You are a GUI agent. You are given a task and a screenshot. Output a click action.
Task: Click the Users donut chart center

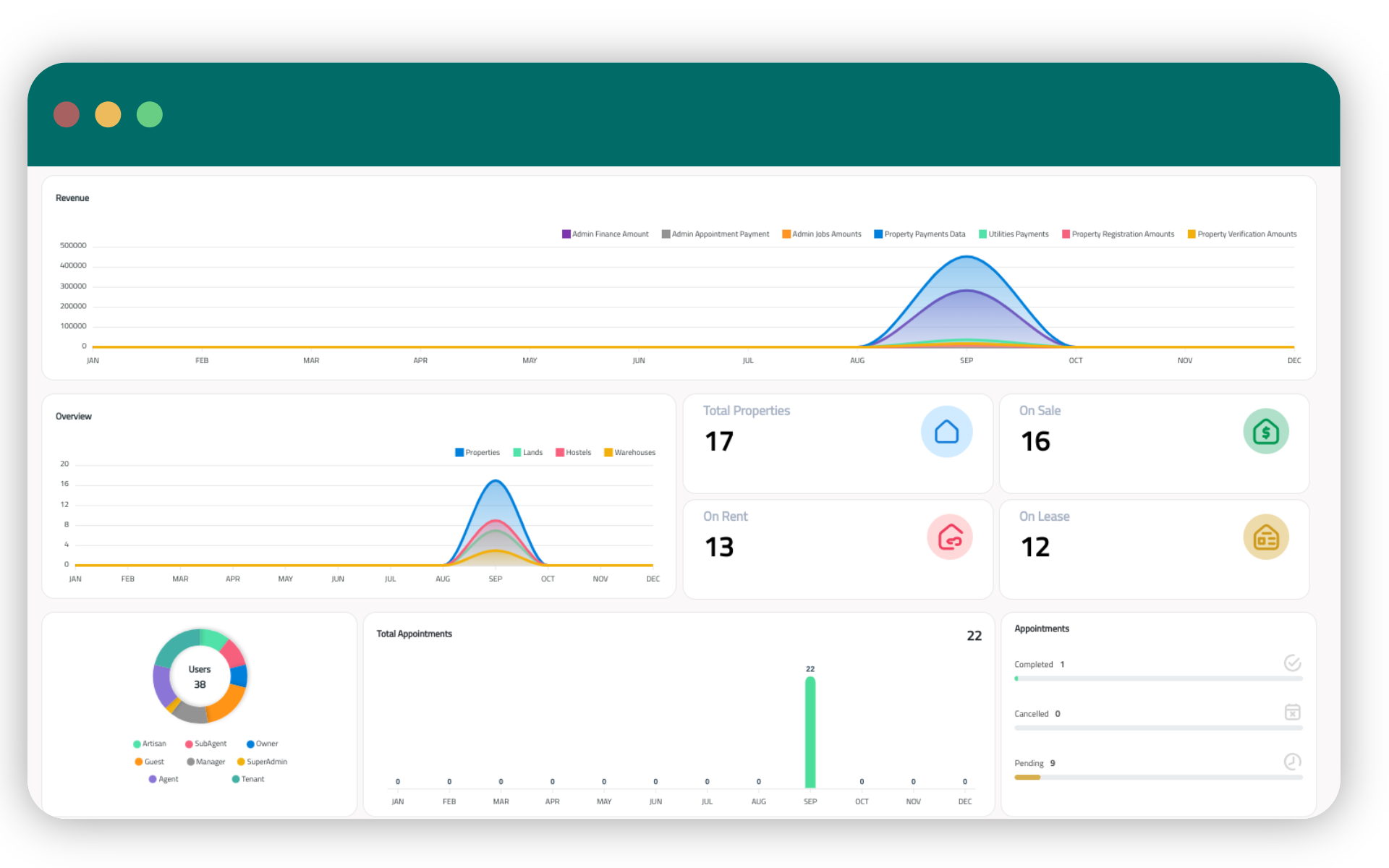point(200,676)
